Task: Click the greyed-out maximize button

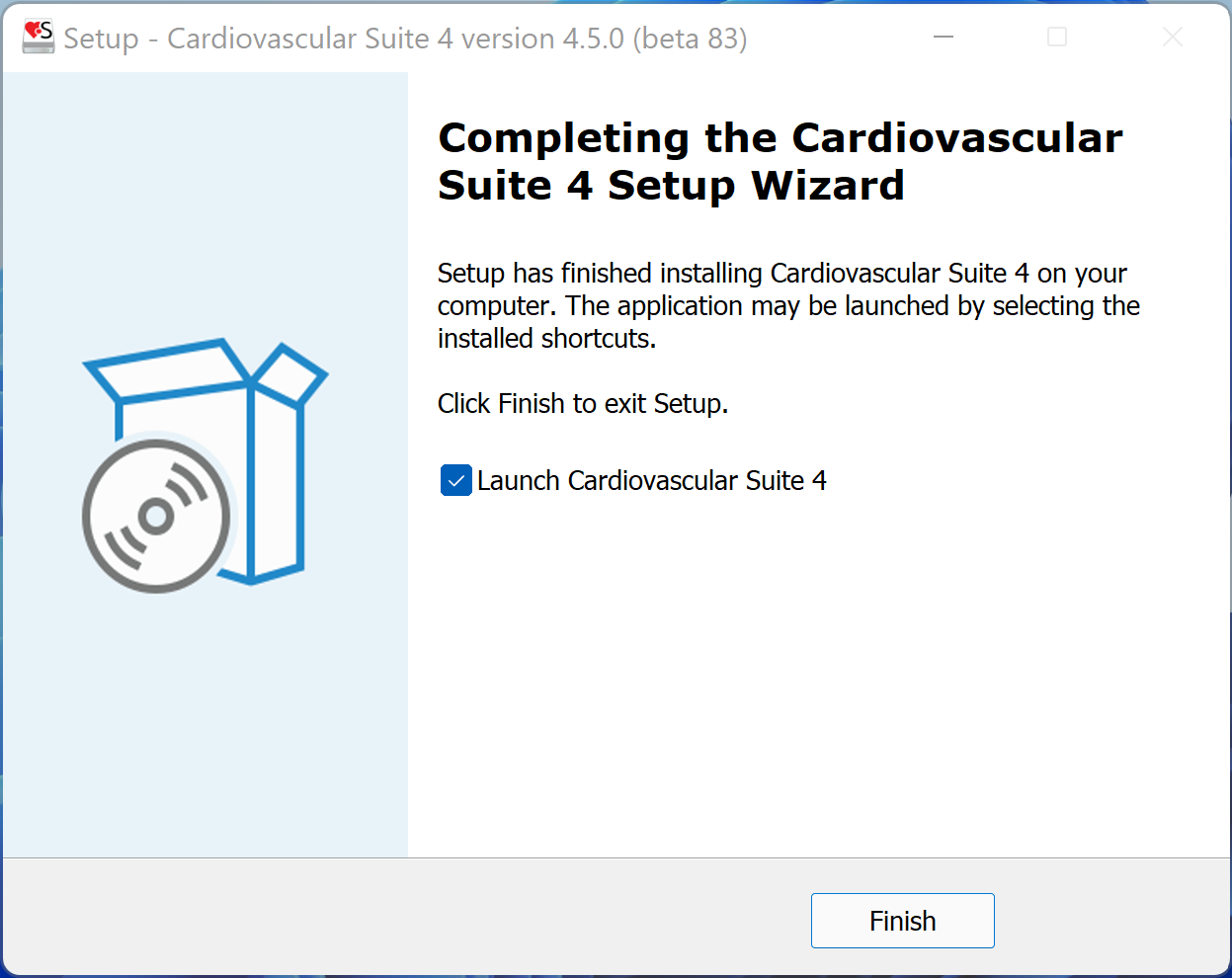Action: [1057, 38]
